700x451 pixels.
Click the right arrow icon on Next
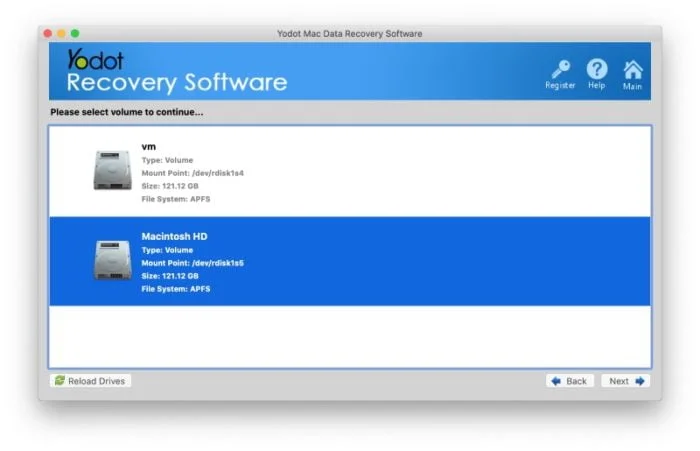[640, 381]
